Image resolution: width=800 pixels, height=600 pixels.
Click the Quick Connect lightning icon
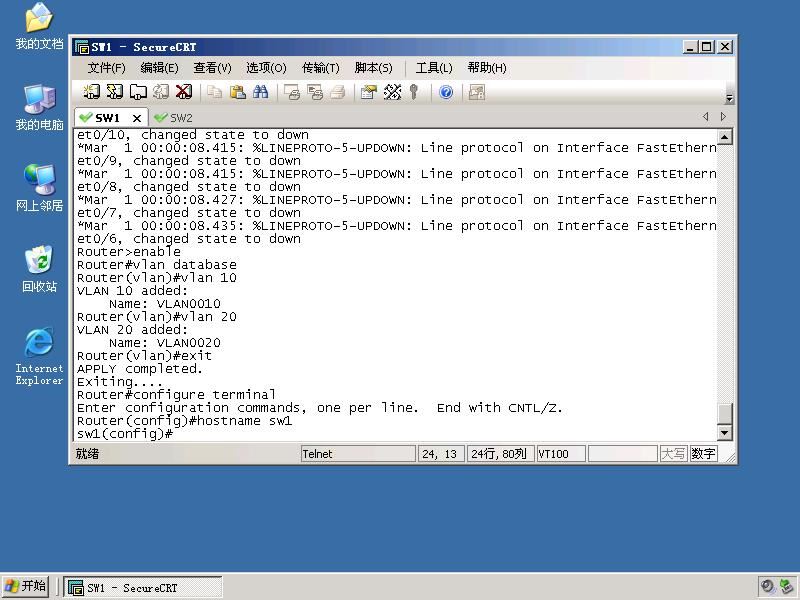[x=115, y=92]
